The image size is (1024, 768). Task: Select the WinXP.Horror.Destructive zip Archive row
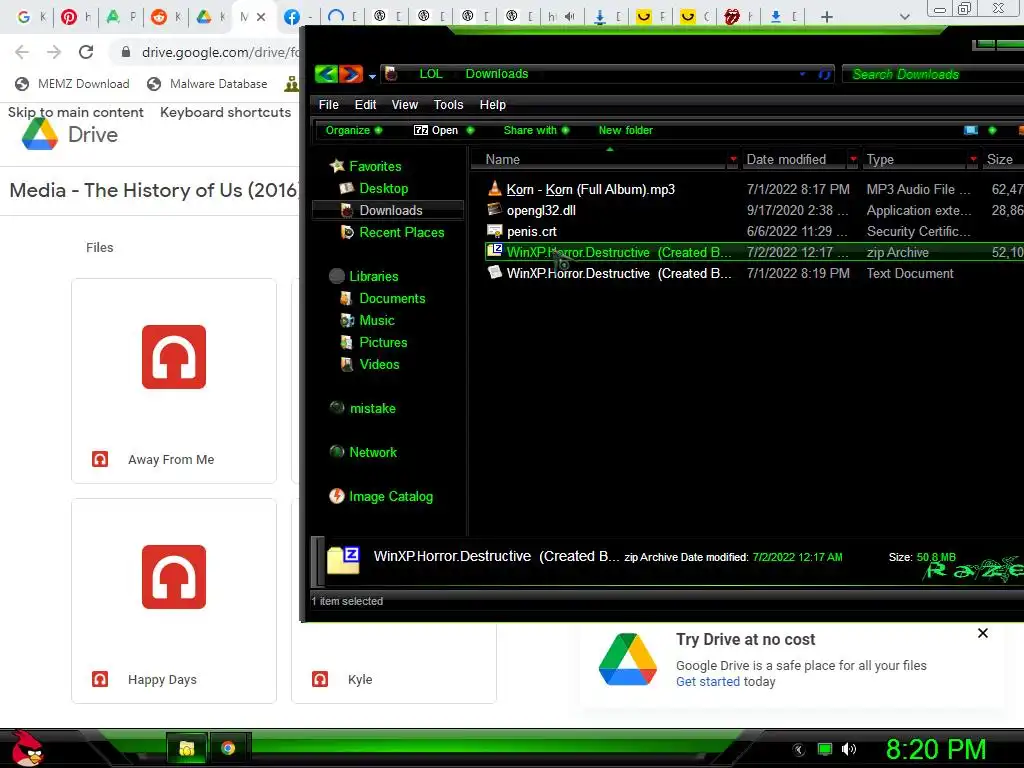tap(754, 252)
